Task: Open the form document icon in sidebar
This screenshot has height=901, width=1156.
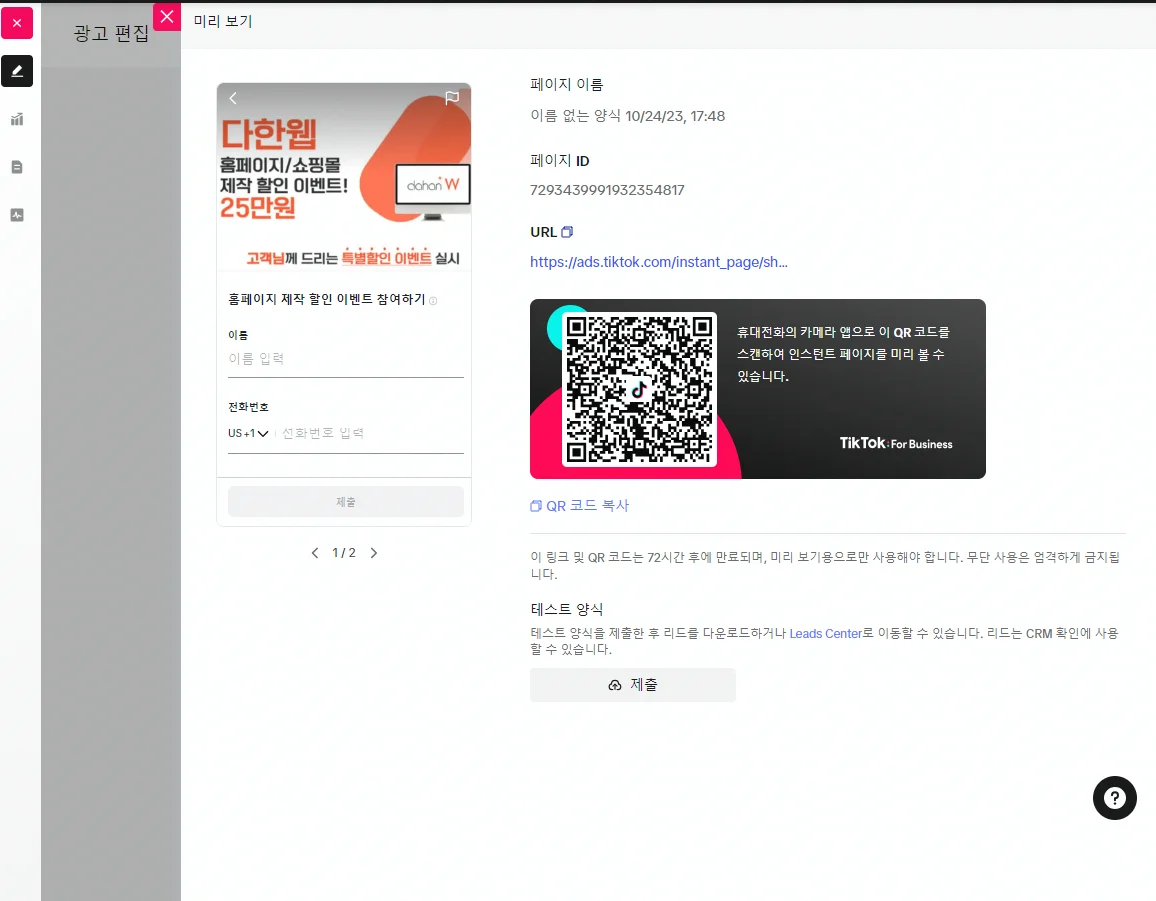Action: tap(16, 167)
